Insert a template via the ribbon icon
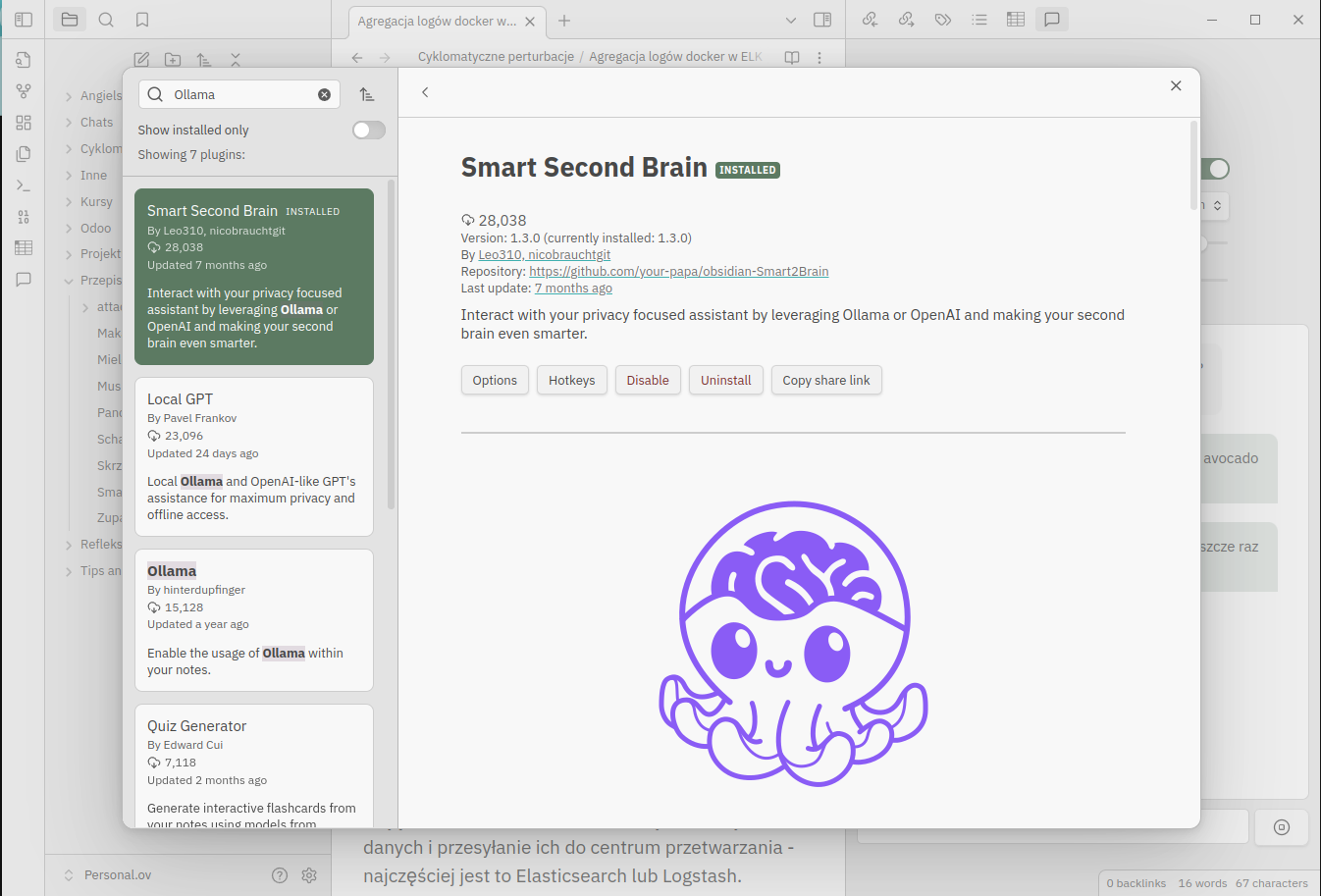 [24, 154]
